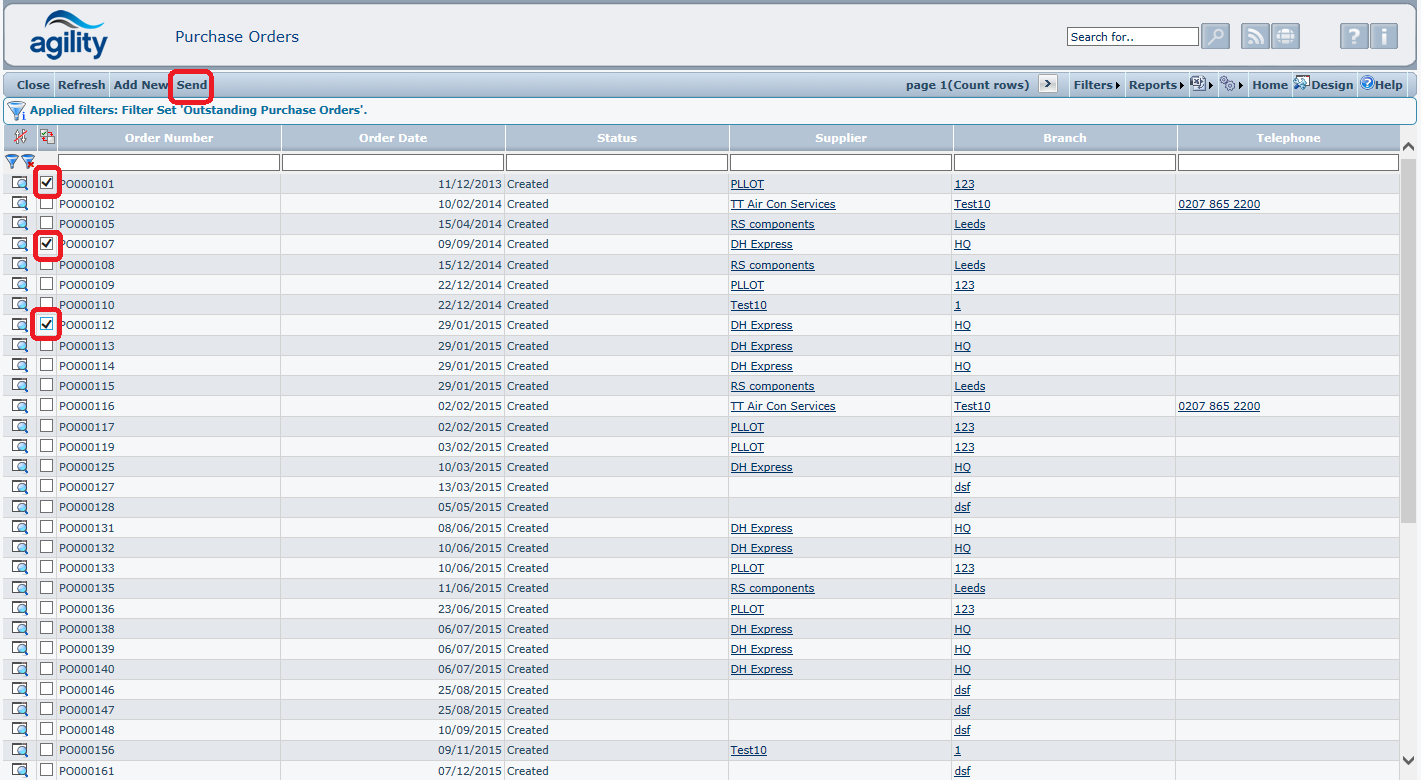Click Refresh in the toolbar
The image size is (1421, 780).
tap(81, 85)
